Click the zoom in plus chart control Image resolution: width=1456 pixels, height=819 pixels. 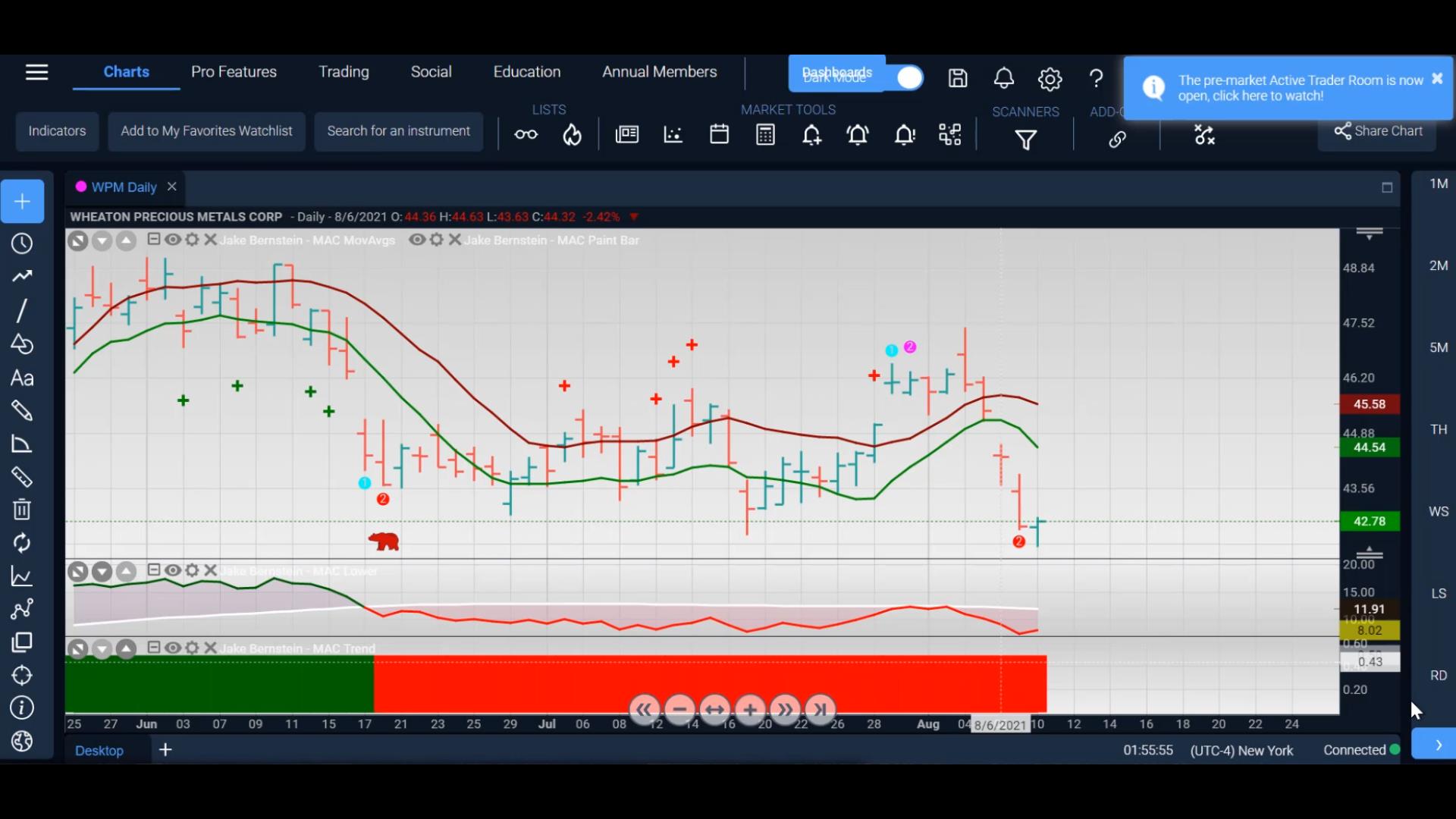pyautogui.click(x=749, y=710)
